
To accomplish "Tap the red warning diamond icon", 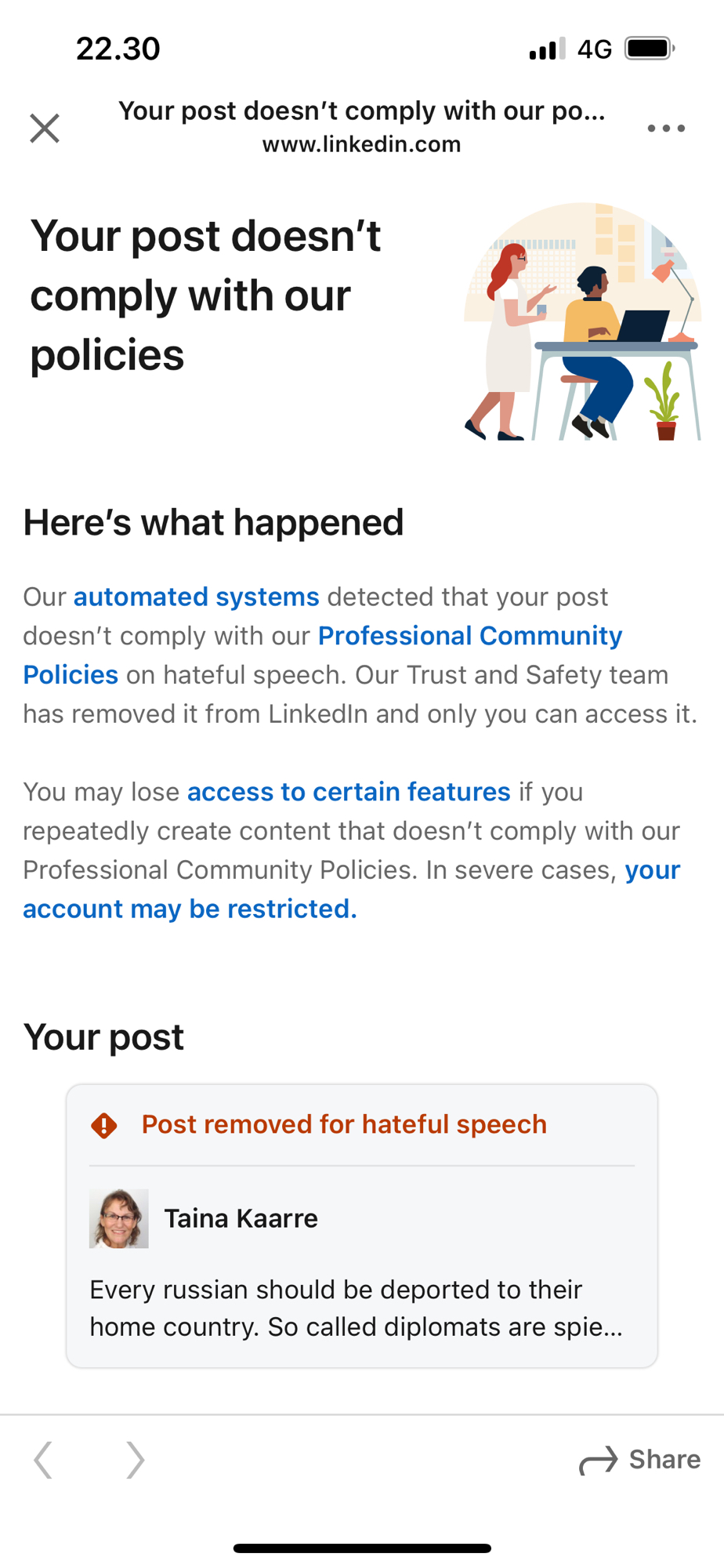I will point(104,1125).
